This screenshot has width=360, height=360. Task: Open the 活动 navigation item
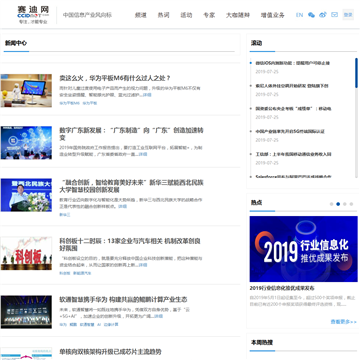tap(186, 15)
